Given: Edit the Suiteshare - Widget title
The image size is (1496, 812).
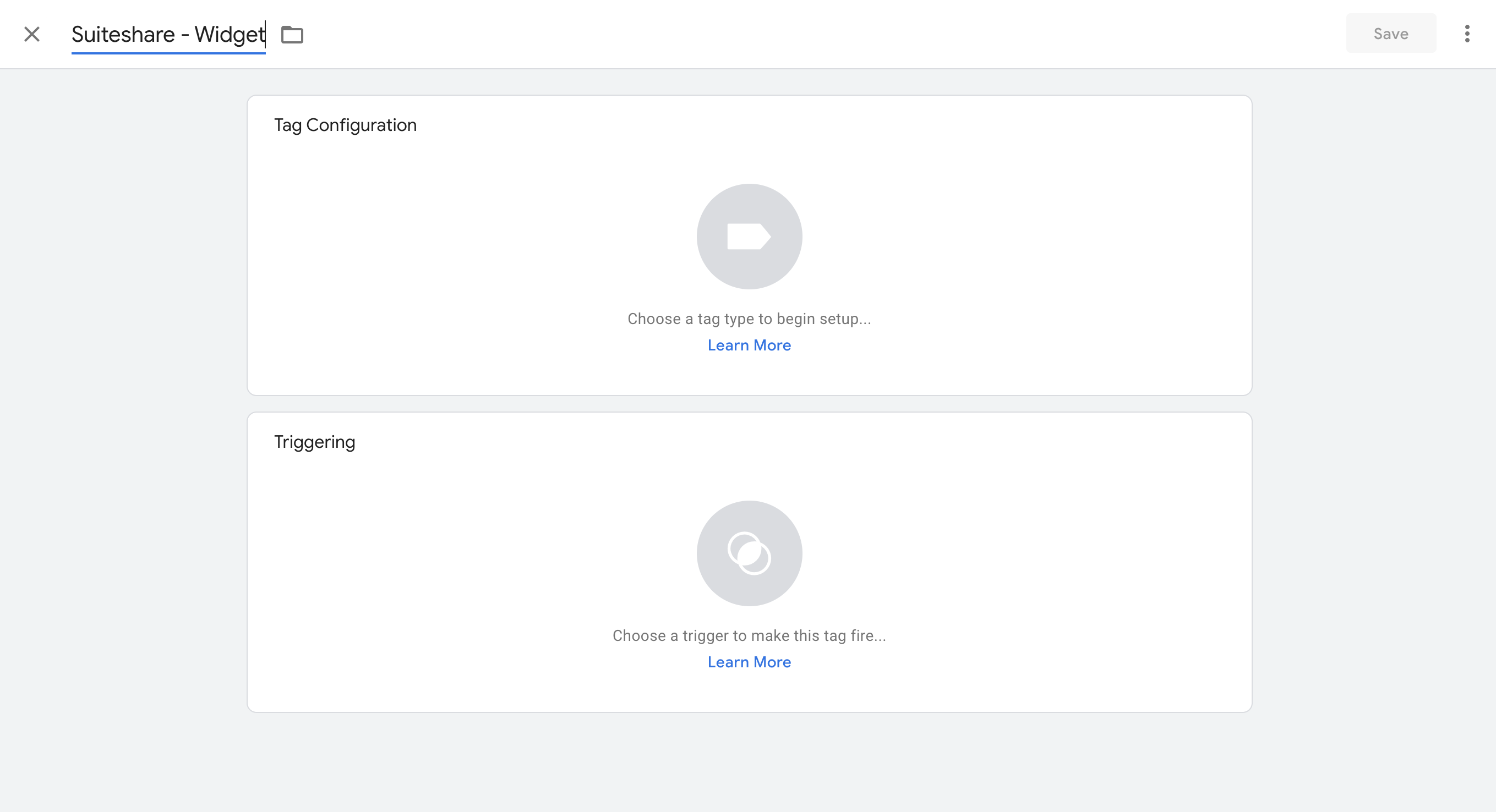Looking at the screenshot, I should pyautogui.click(x=168, y=34).
